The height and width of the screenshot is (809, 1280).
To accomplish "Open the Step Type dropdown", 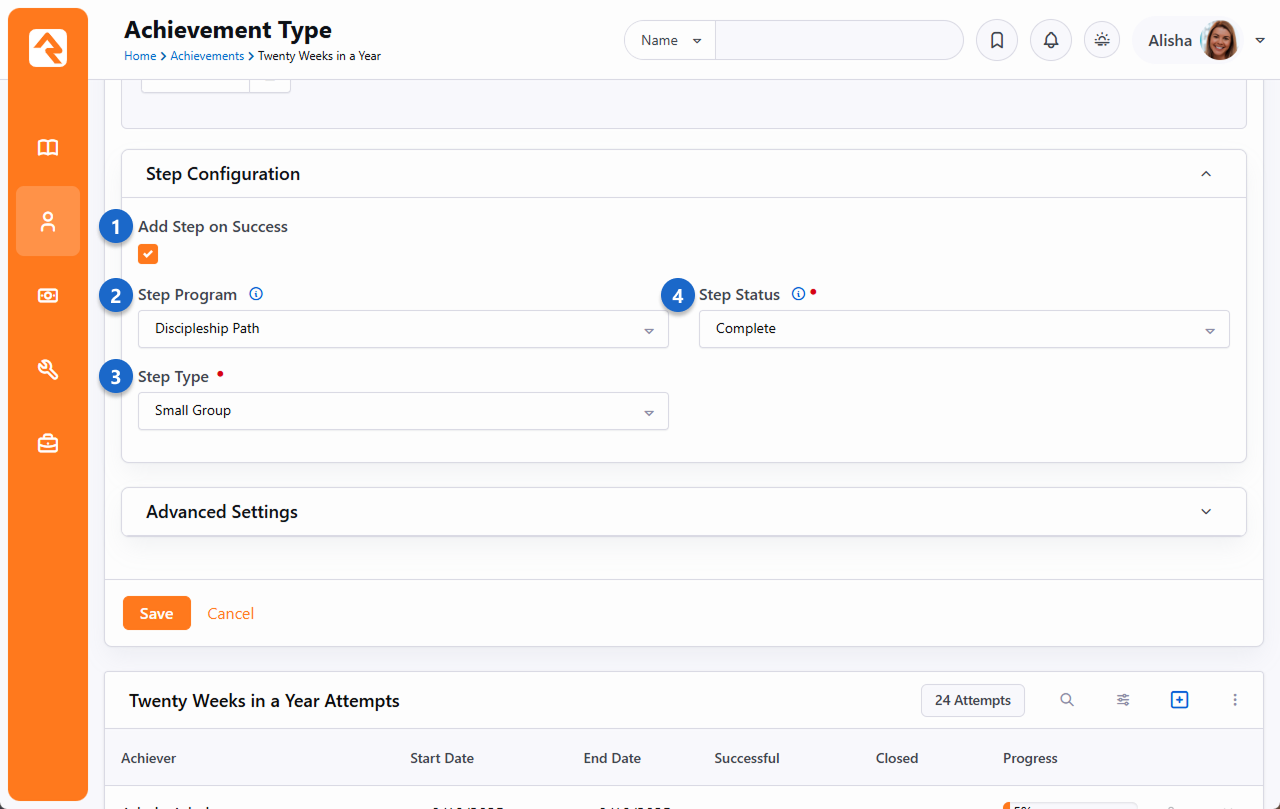I will pyautogui.click(x=403, y=411).
